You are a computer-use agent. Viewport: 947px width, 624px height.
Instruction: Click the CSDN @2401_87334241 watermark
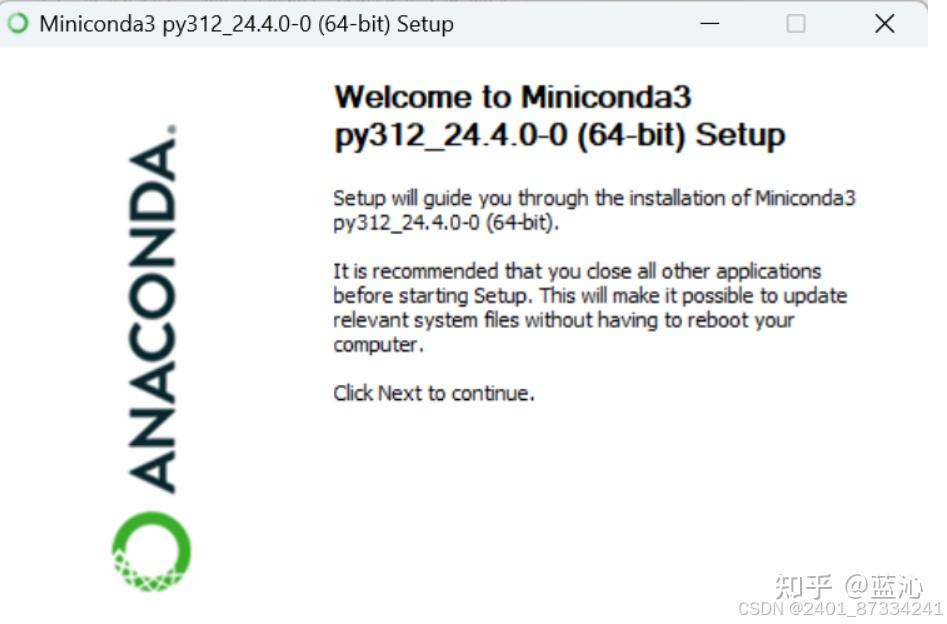point(840,608)
